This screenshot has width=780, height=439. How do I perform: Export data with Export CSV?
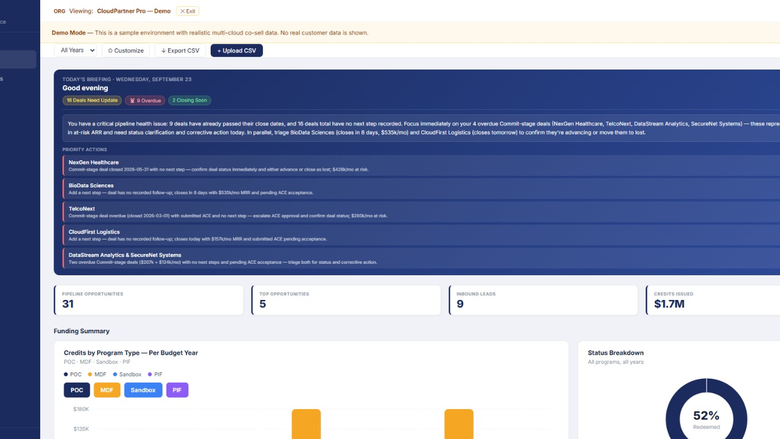[180, 51]
